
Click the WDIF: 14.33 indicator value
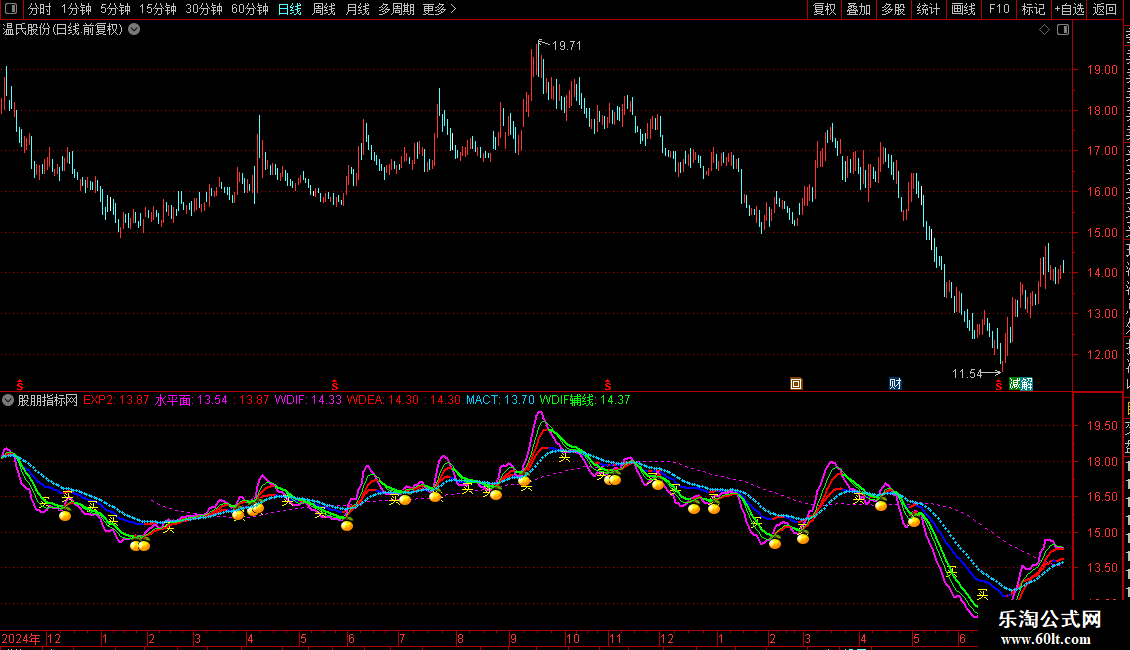[x=308, y=400]
